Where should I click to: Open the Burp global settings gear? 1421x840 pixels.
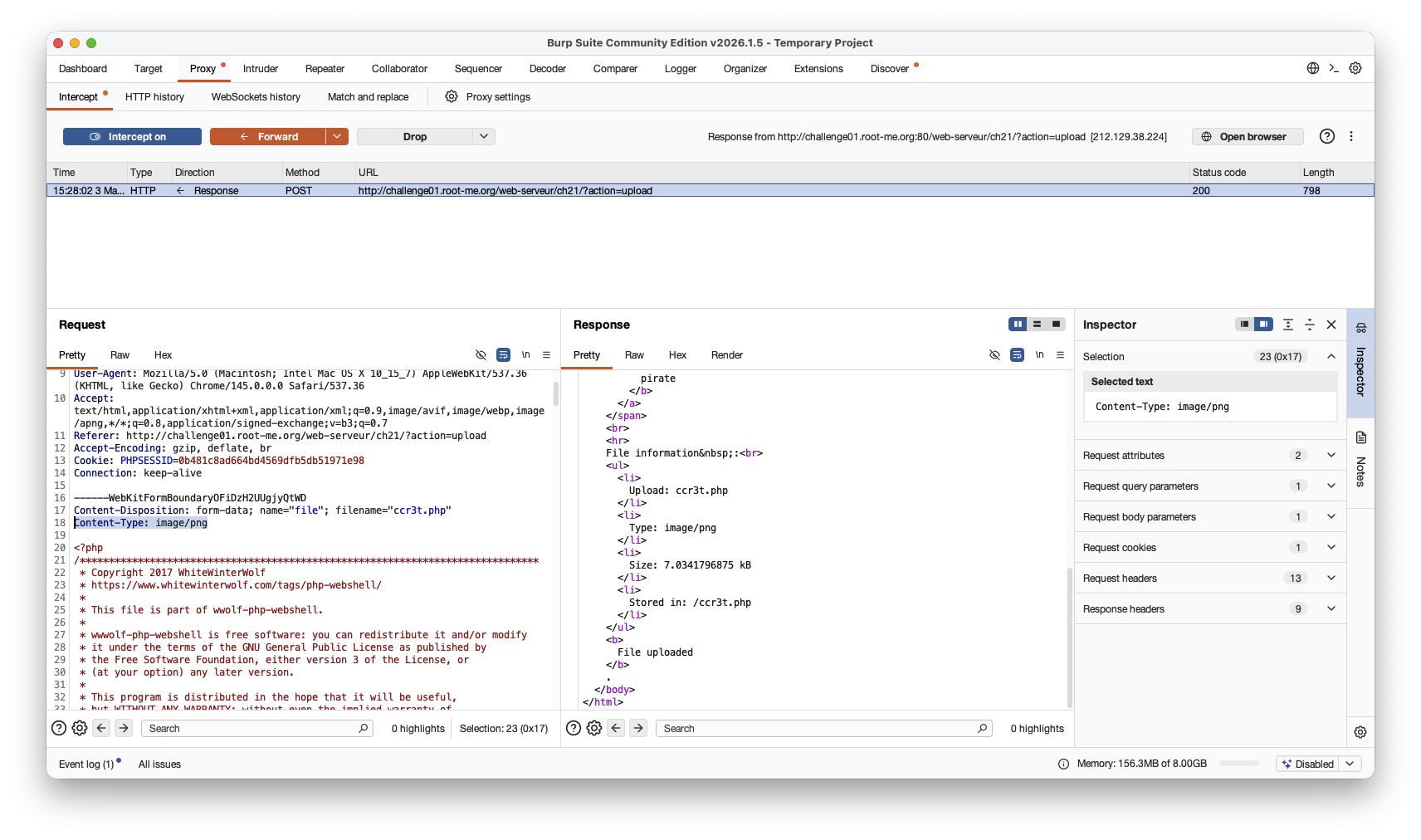1355,68
